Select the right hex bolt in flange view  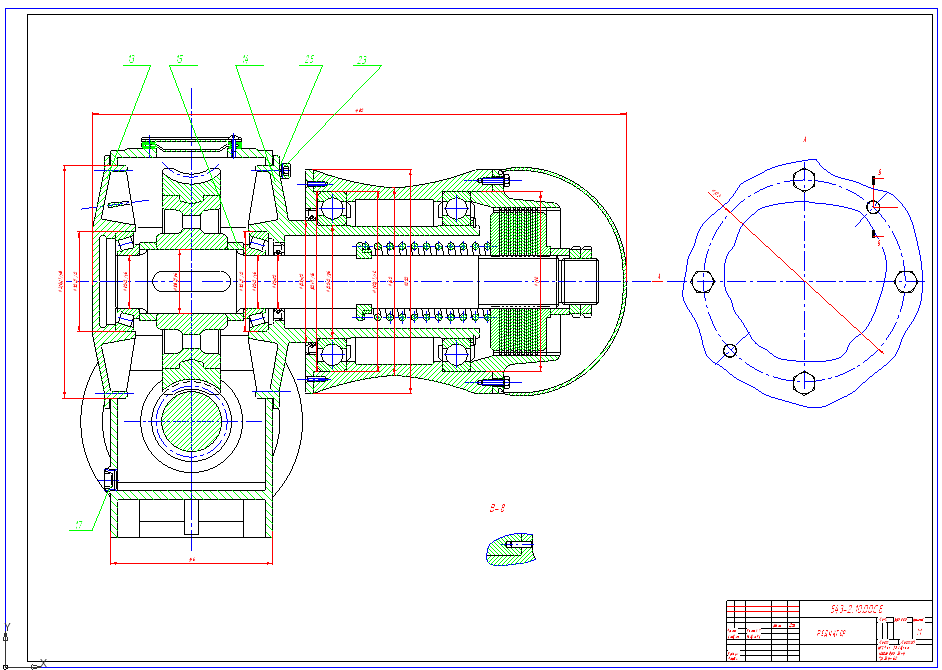pyautogui.click(x=906, y=281)
